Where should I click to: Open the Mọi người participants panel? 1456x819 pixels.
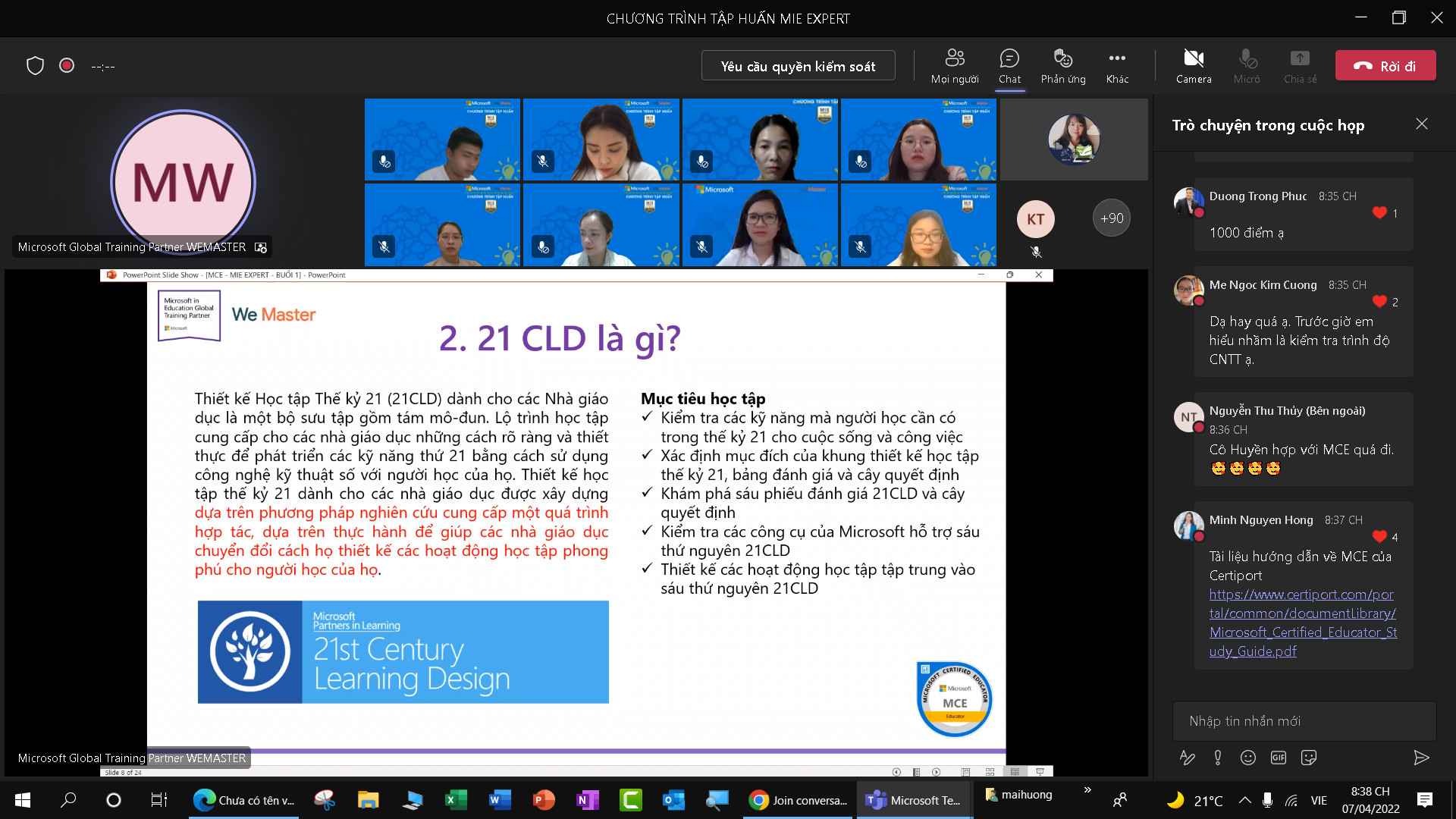(x=954, y=66)
